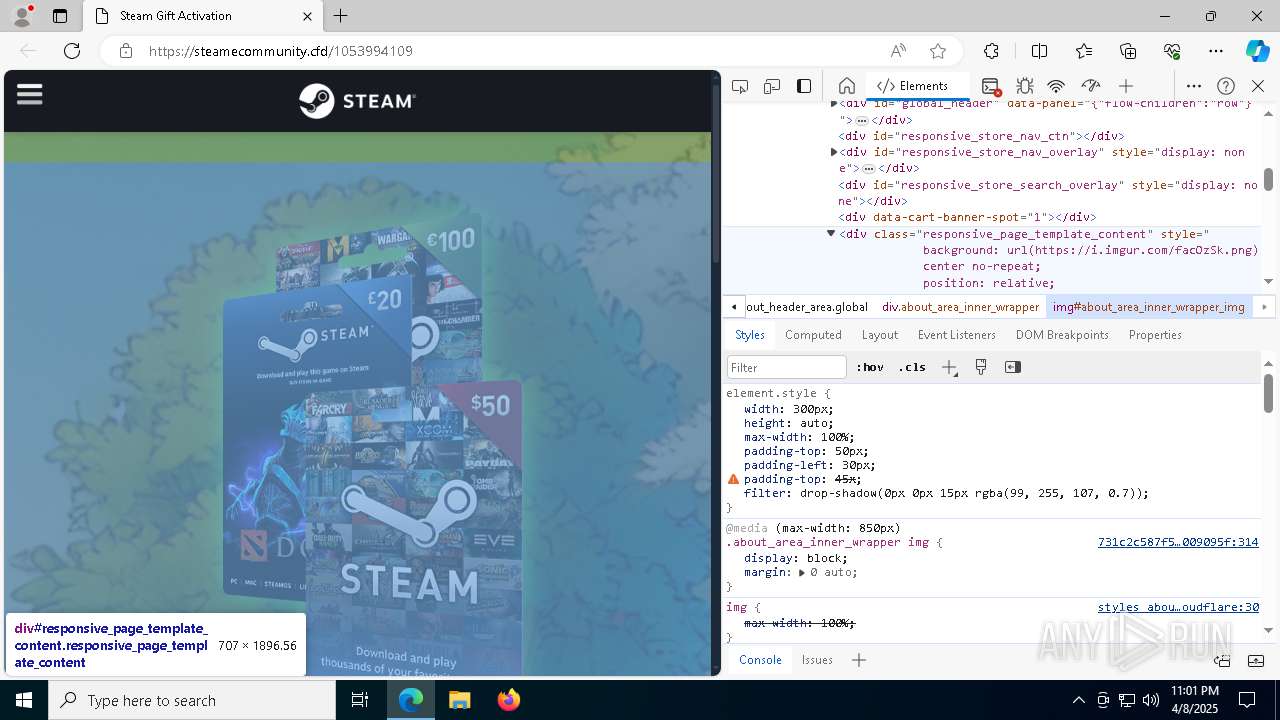
Task: Open source link 731c2c587f5…009095f:314
Action: (1178, 542)
